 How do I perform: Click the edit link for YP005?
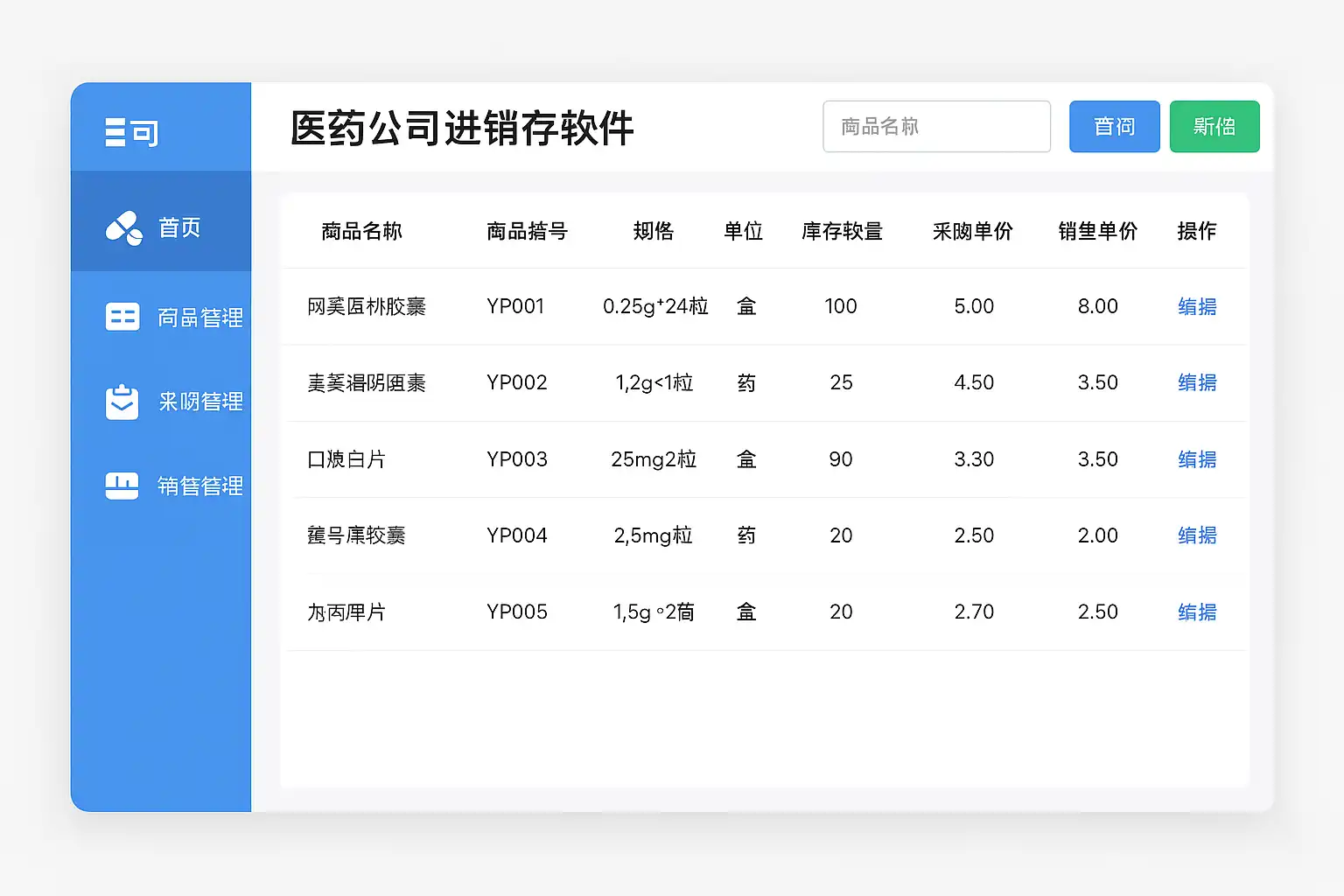1196,612
